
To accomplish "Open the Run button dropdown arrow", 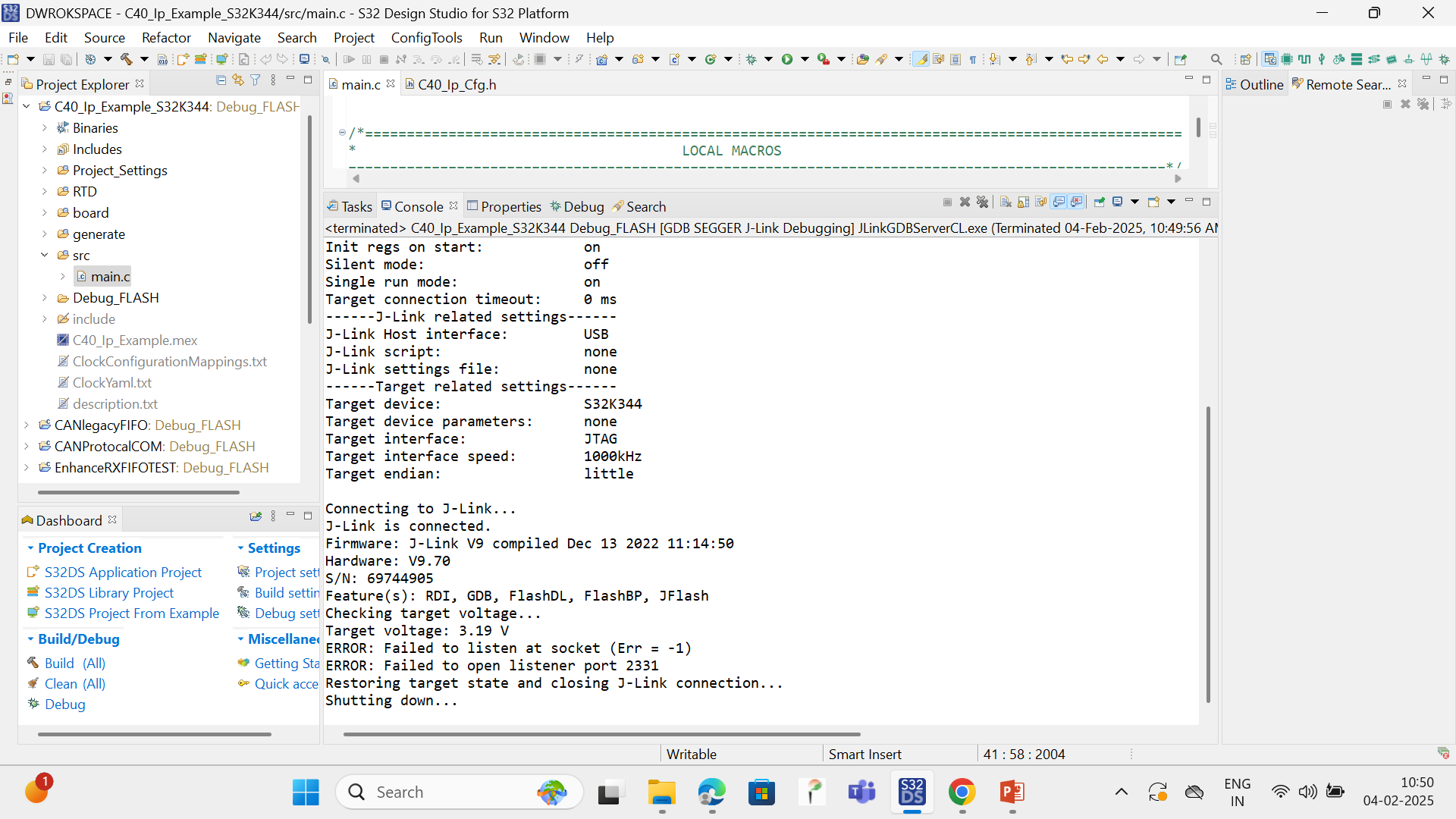I will pyautogui.click(x=805, y=59).
